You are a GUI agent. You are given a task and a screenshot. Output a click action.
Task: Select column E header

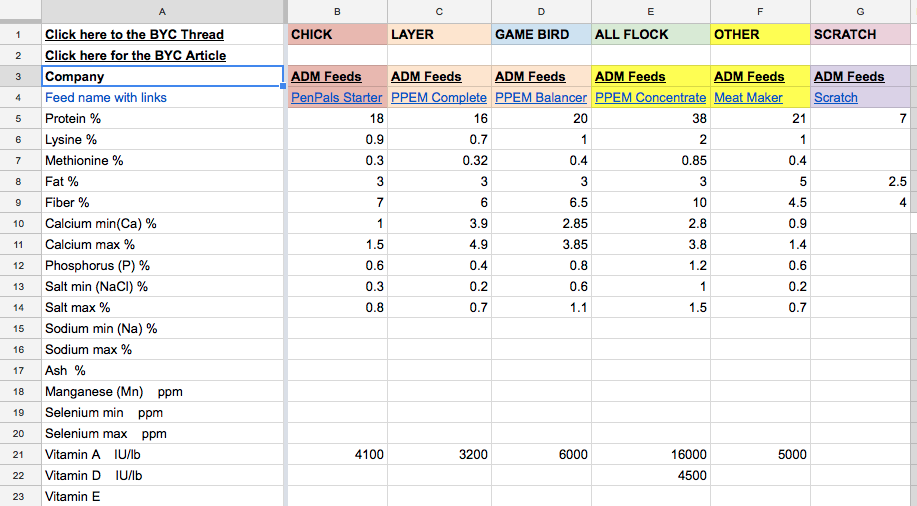click(650, 10)
